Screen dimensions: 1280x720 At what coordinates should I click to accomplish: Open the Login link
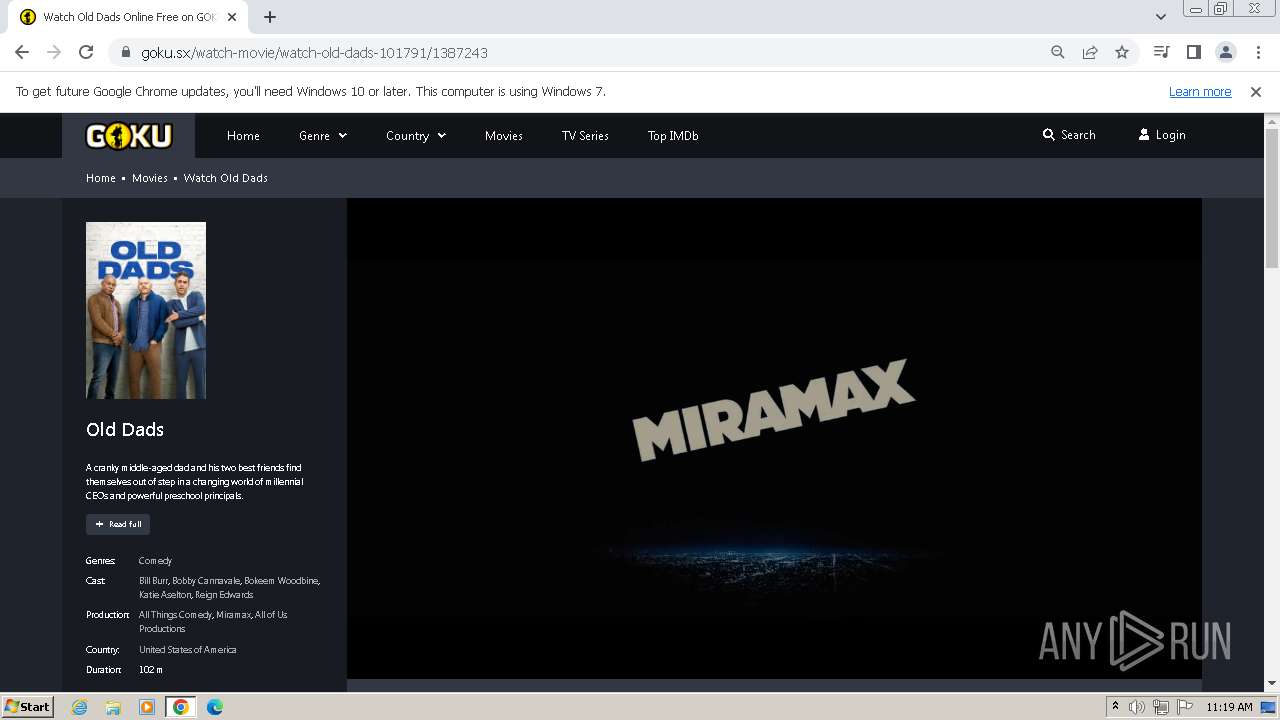(x=1162, y=135)
